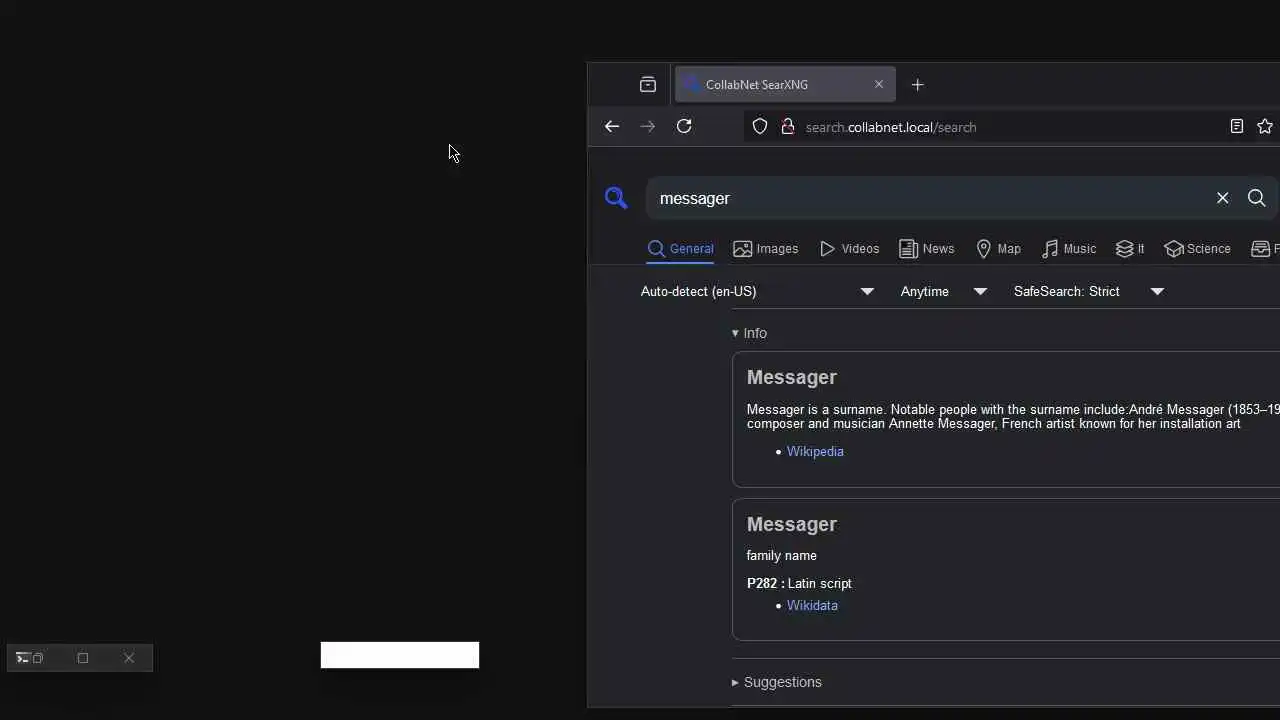Click the SearXNG blue magnifier logo
Viewport: 1280px width, 720px height.
coord(616,198)
